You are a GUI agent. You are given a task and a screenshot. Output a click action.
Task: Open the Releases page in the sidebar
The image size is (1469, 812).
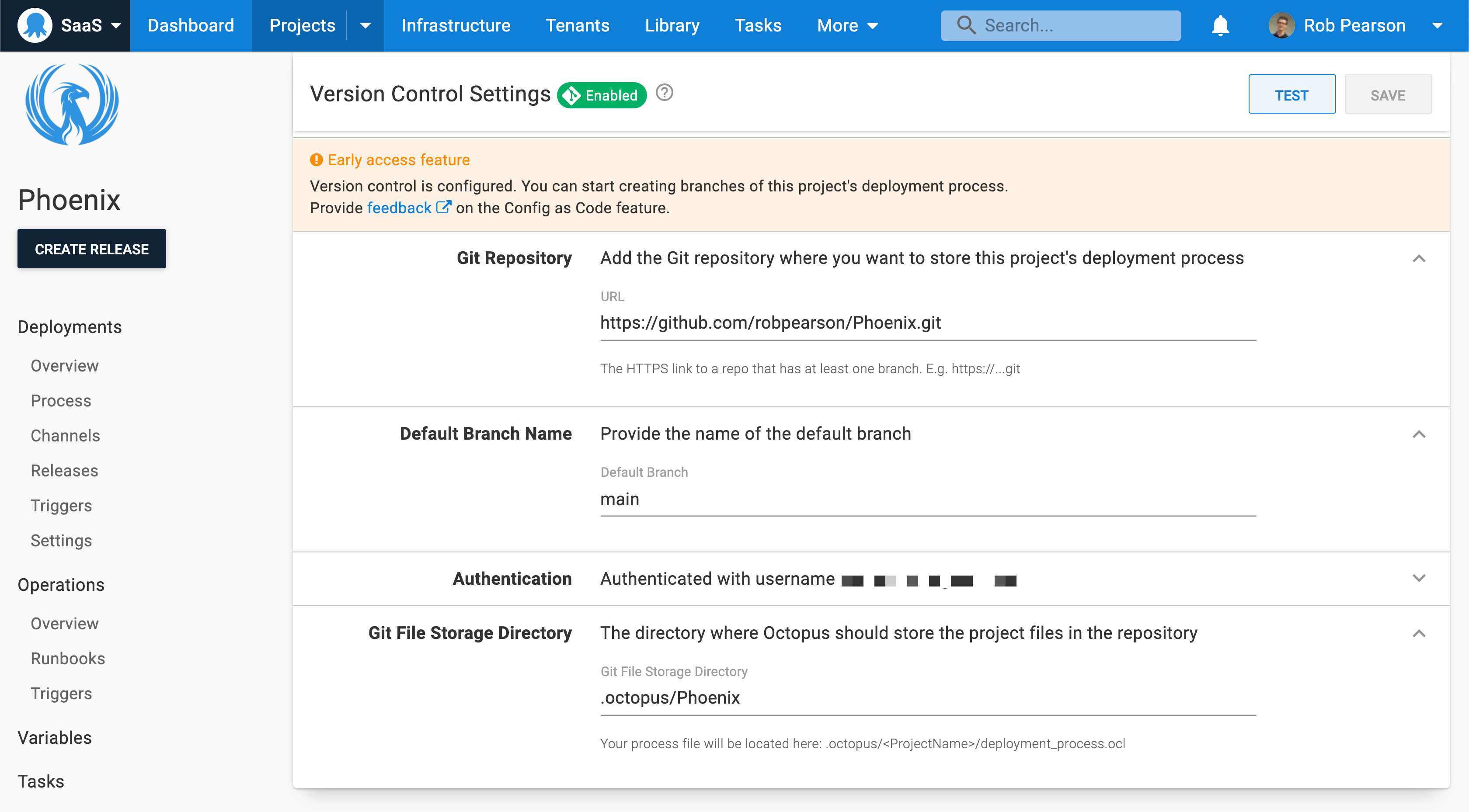64,470
